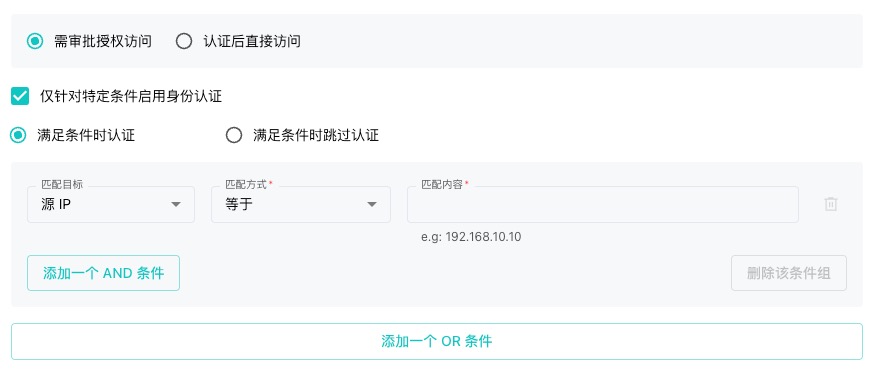Click 添加一个 AND 条件 button
873x372 pixels.
pyautogui.click(x=104, y=273)
